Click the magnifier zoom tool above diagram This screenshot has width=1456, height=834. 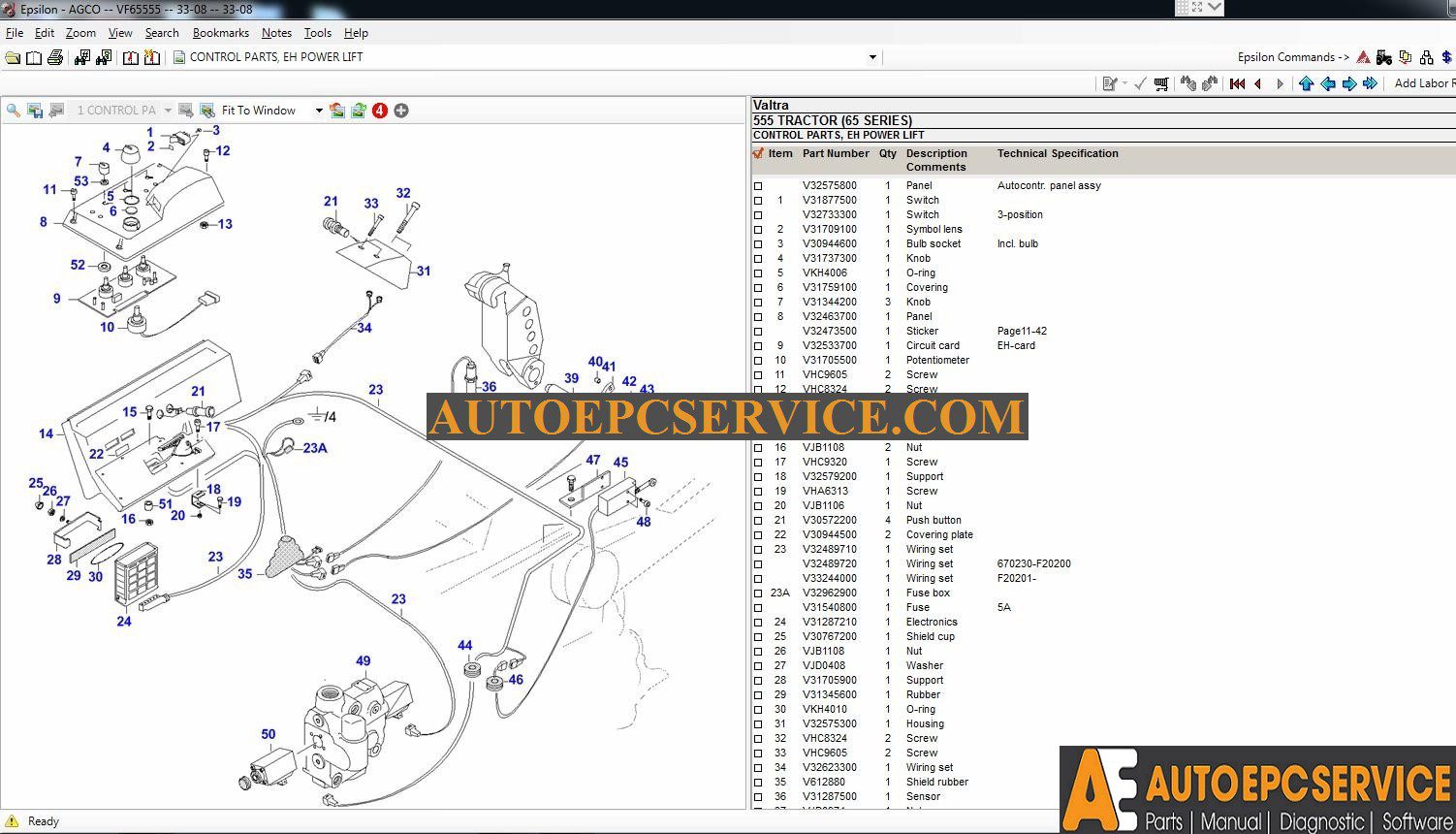tap(14, 111)
